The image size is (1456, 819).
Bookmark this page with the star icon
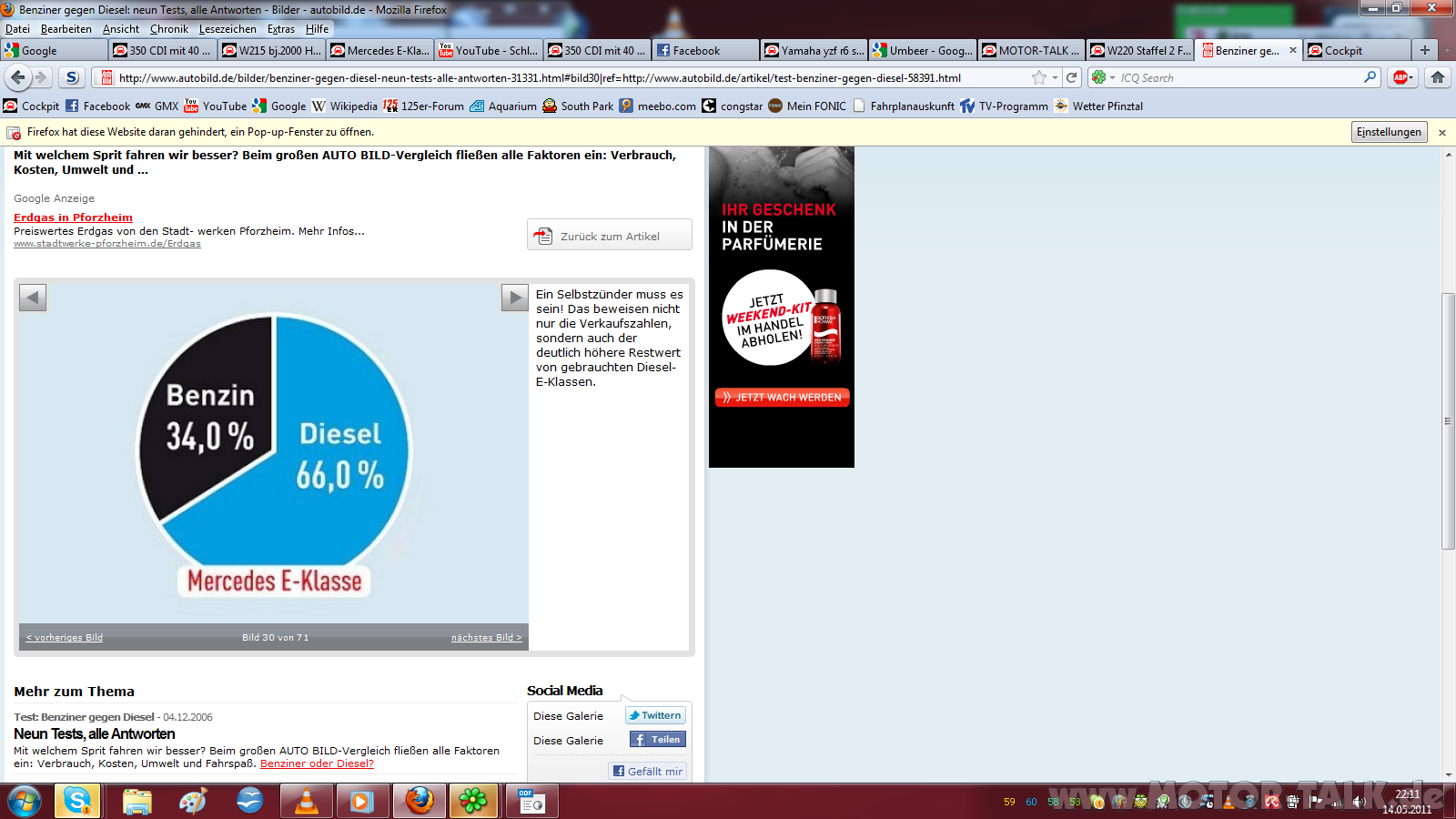click(1038, 77)
